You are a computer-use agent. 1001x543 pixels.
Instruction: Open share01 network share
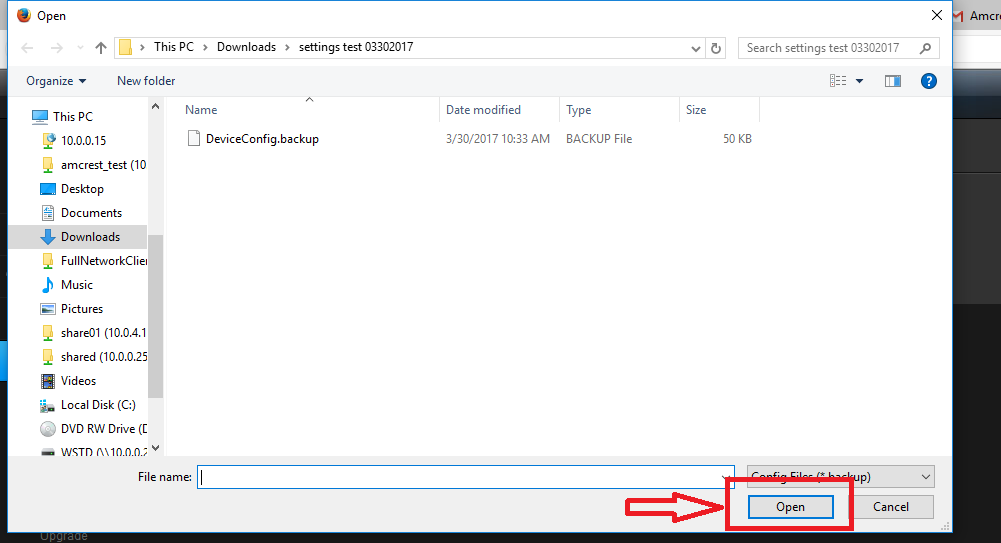click(103, 333)
